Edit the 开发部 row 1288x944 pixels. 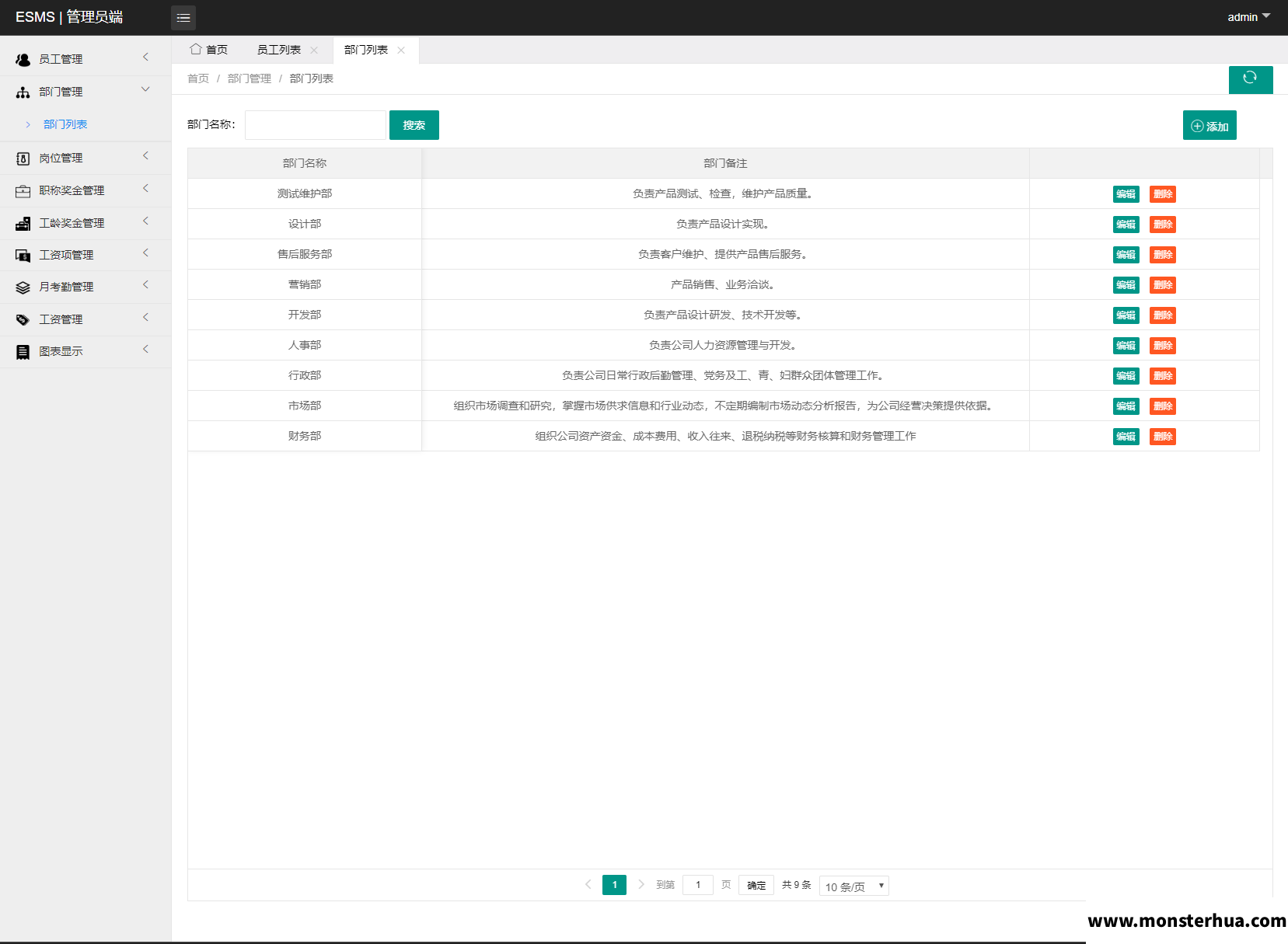click(x=1126, y=315)
